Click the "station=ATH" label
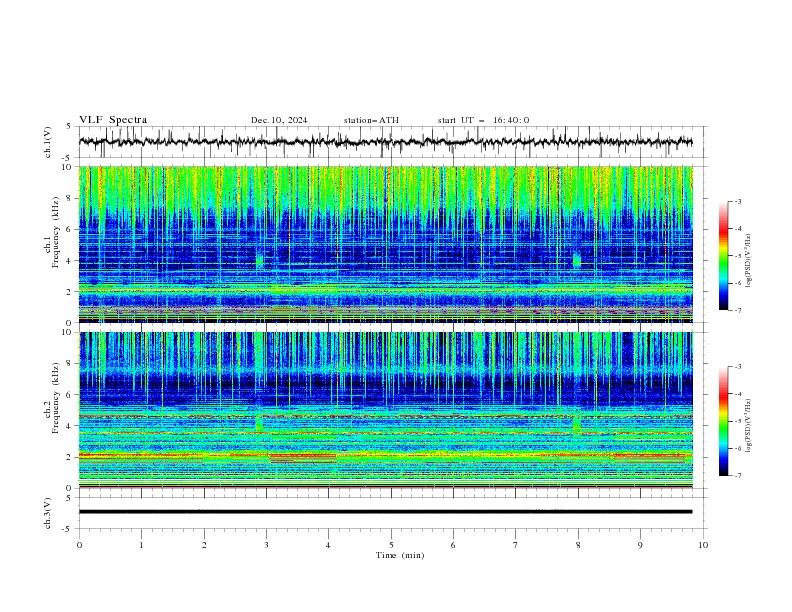792x612 pixels. click(371, 120)
